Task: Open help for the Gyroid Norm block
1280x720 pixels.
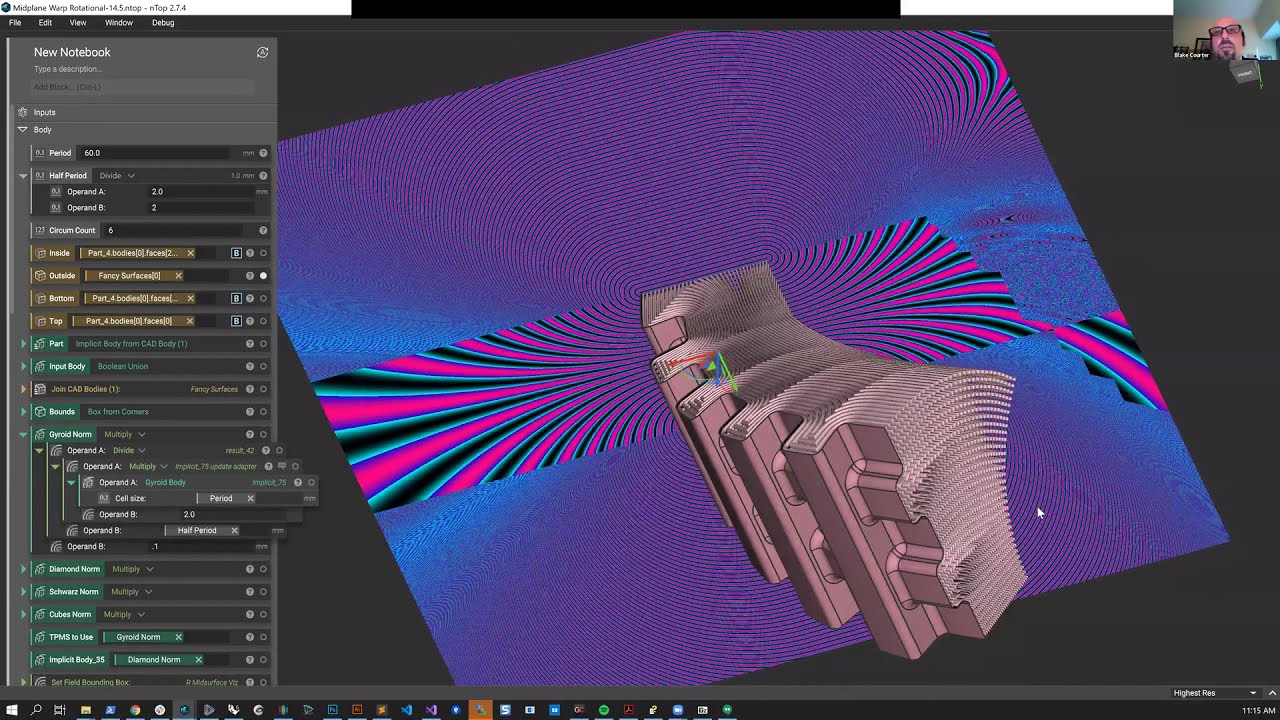Action: tap(250, 434)
